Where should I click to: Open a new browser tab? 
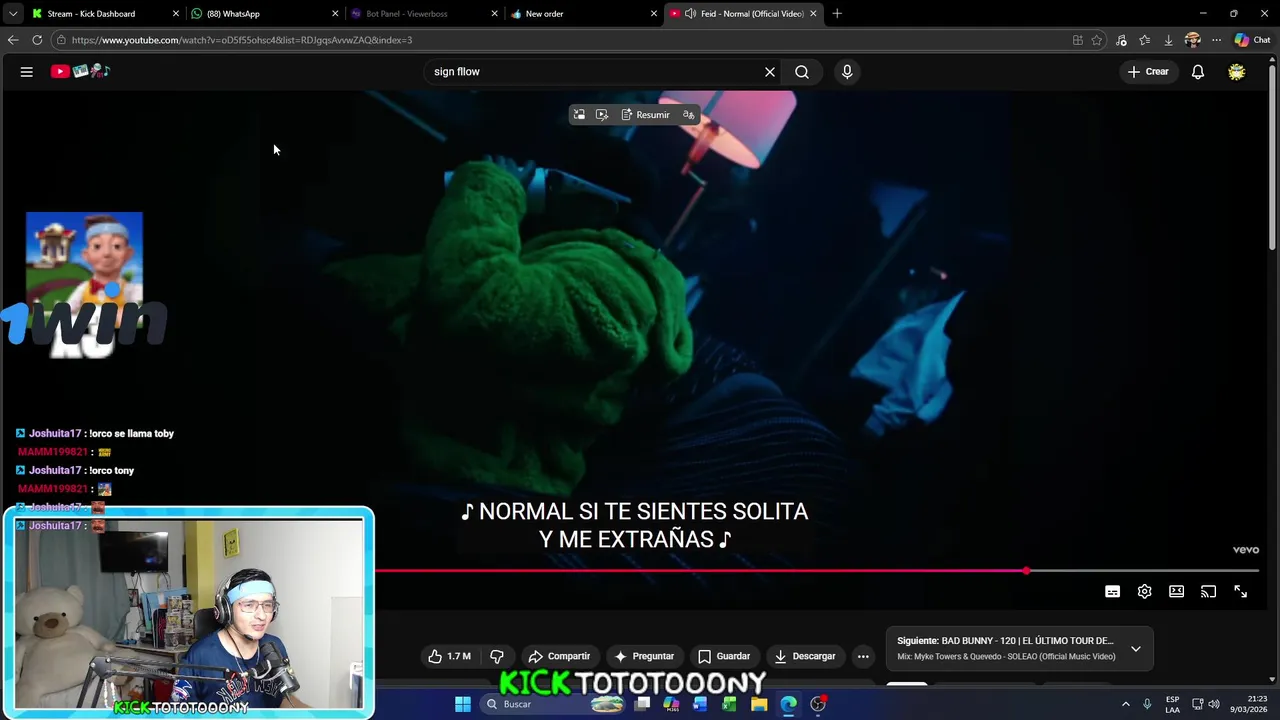coord(837,14)
